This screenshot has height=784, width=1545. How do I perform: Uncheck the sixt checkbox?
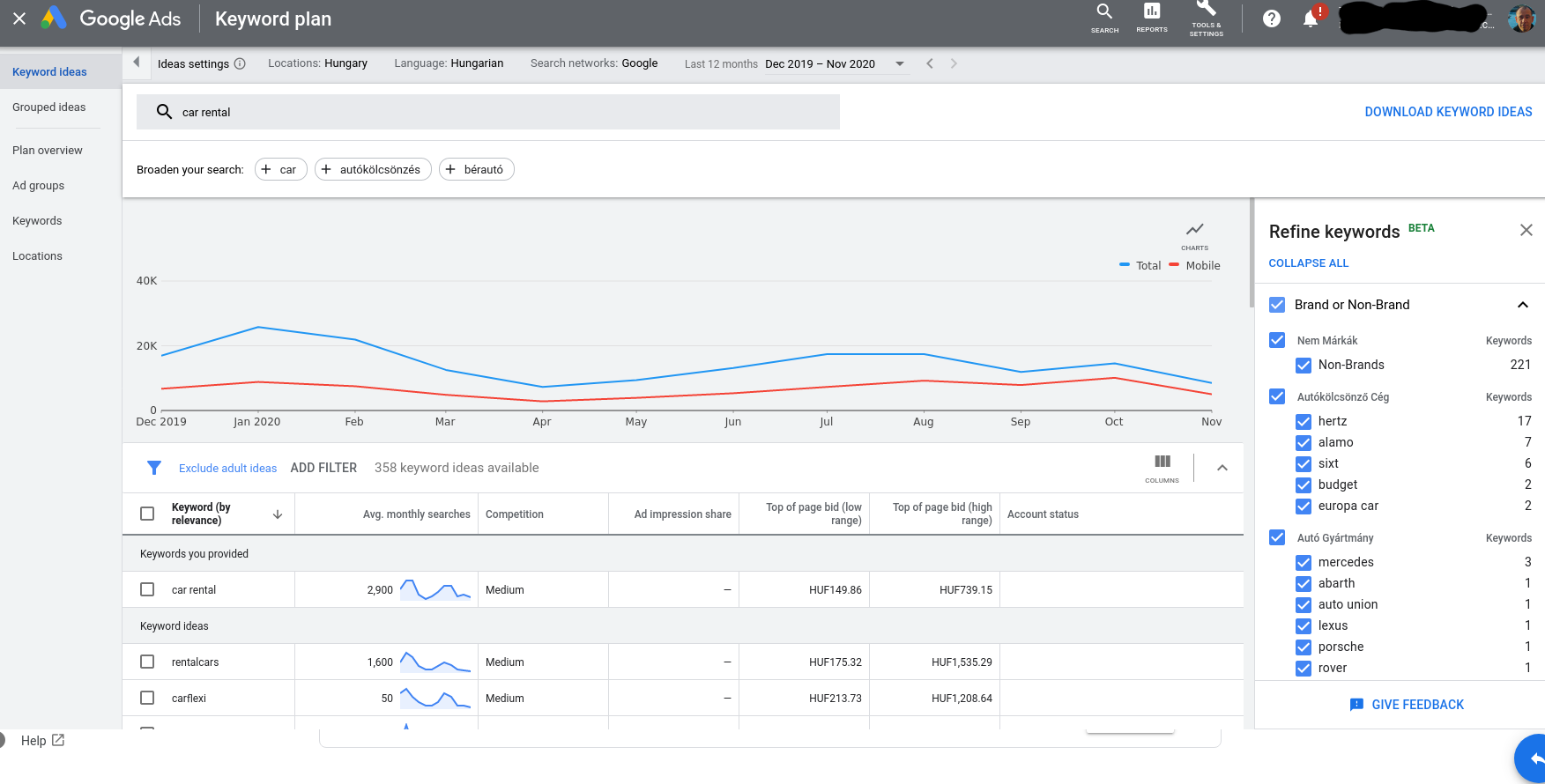tap(1304, 463)
